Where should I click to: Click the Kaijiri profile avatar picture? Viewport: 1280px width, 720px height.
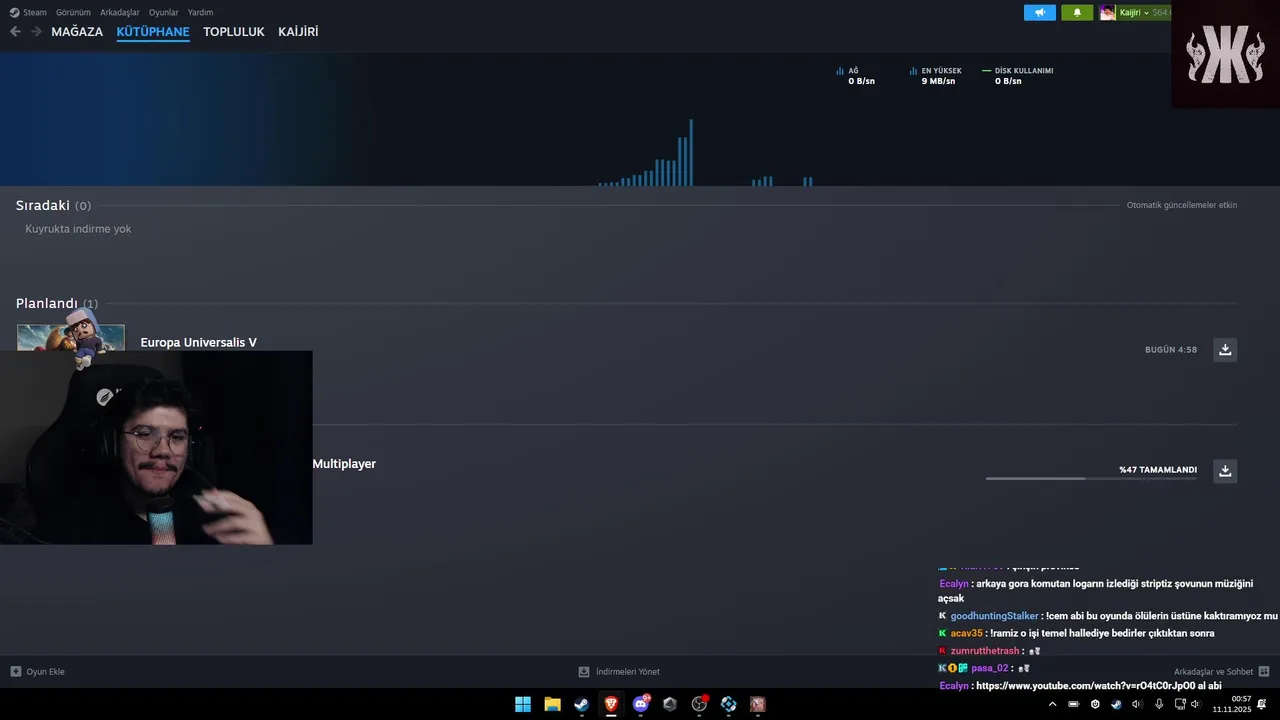pyautogui.click(x=1107, y=13)
